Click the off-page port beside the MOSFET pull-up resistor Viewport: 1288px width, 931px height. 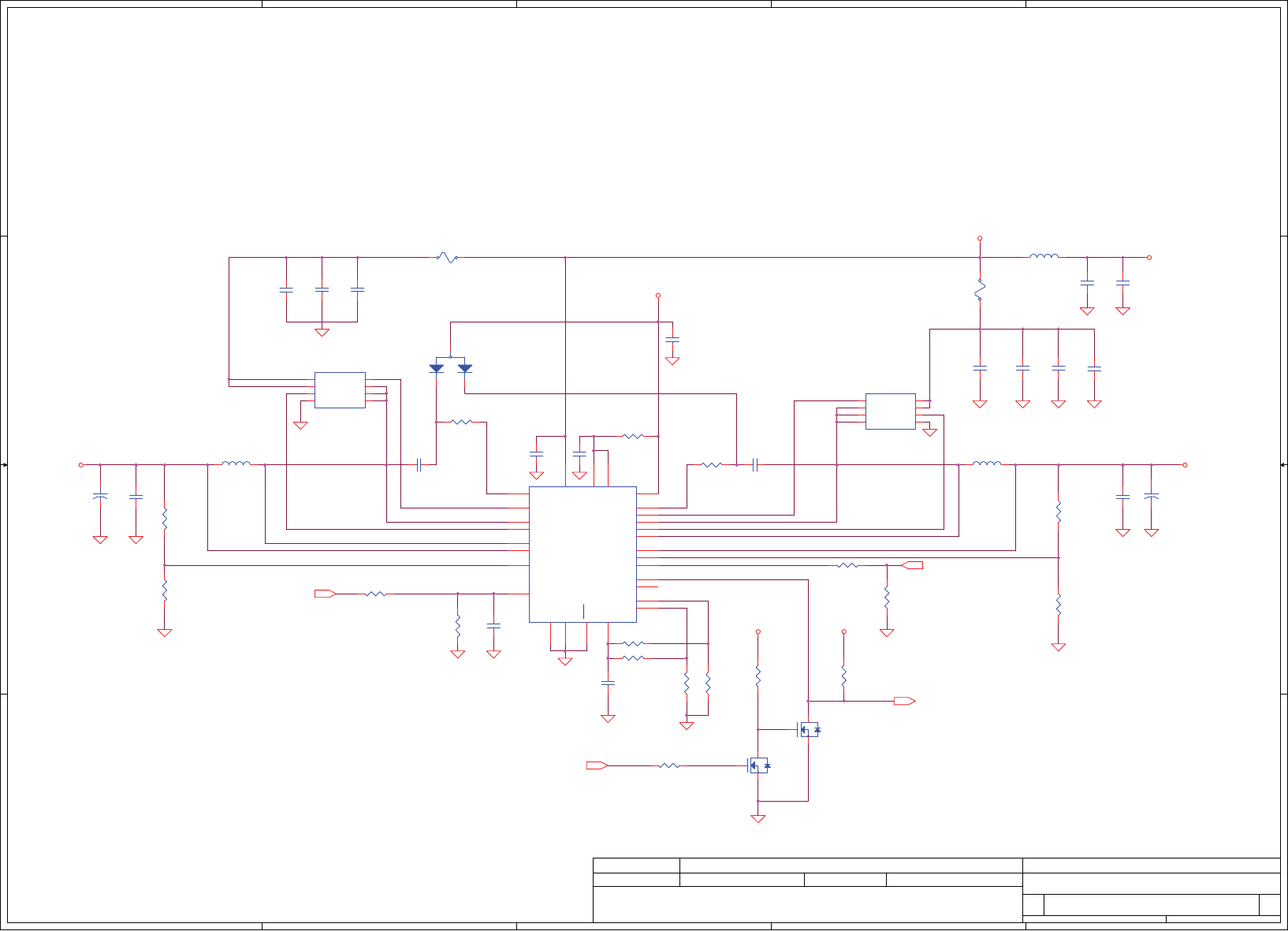point(905,701)
